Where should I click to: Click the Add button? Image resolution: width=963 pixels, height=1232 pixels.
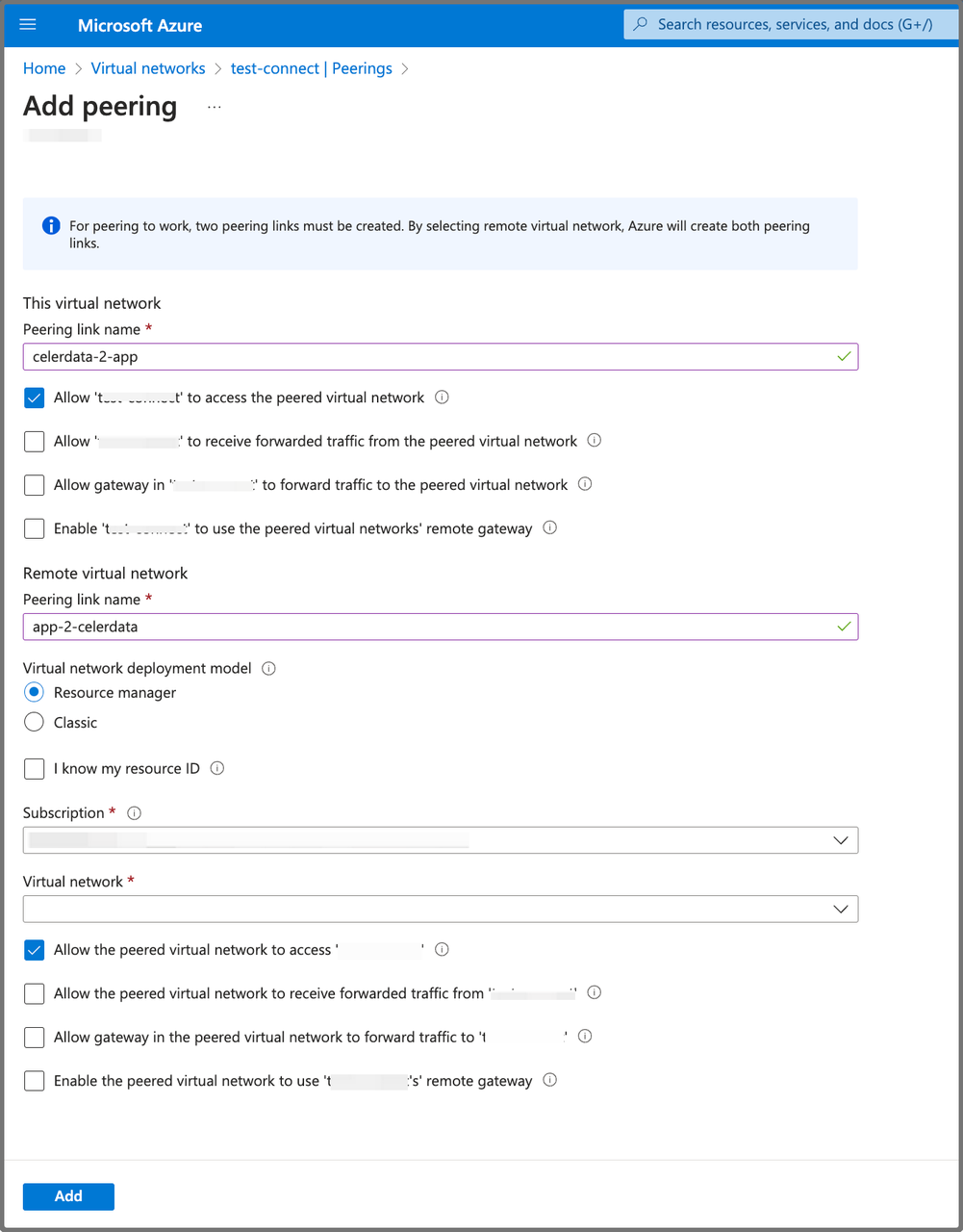[x=68, y=1196]
